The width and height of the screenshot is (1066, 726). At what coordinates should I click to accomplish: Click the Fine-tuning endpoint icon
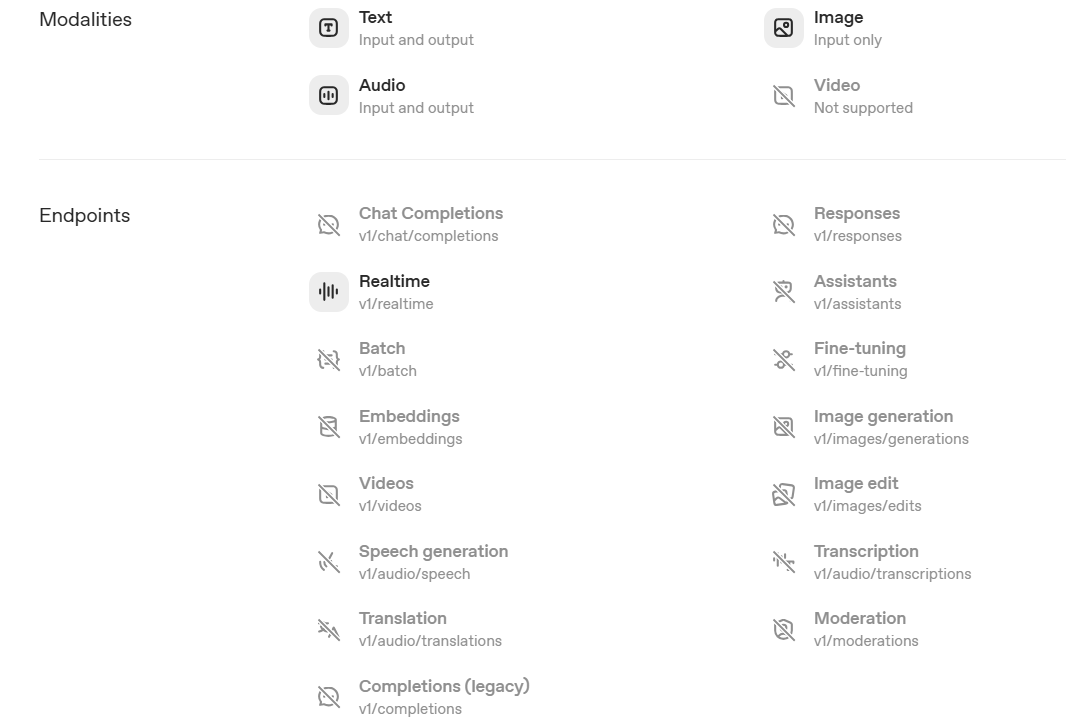click(x=783, y=359)
